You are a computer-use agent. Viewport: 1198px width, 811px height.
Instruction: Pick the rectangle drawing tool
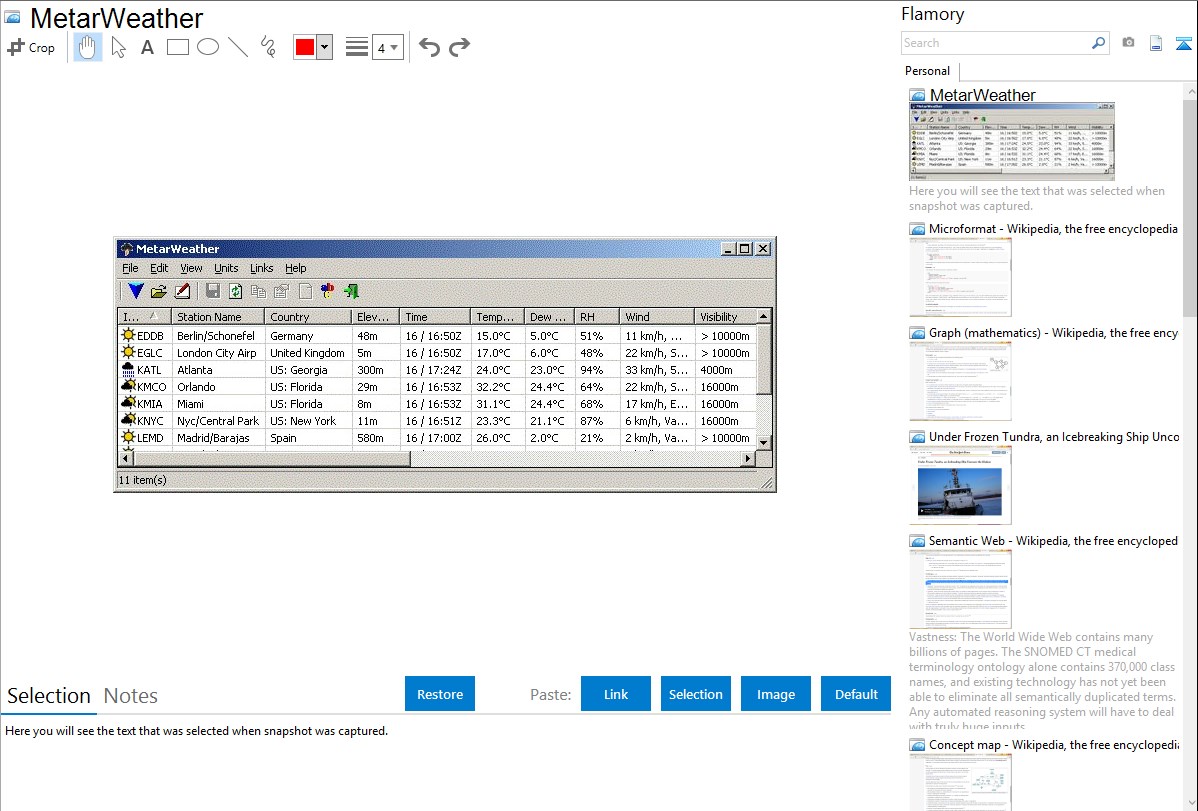pyautogui.click(x=177, y=47)
